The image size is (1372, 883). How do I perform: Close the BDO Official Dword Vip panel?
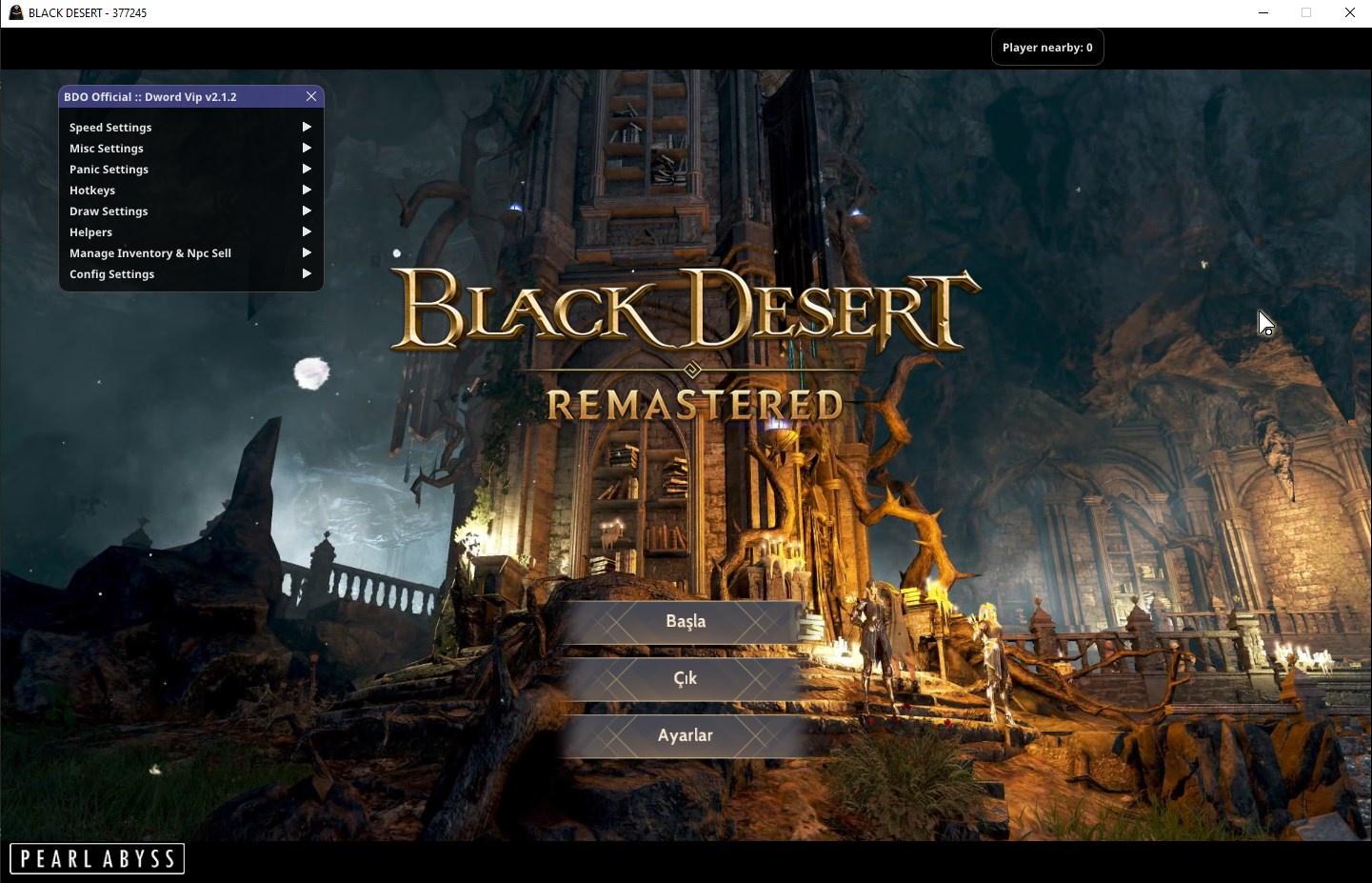tap(311, 96)
